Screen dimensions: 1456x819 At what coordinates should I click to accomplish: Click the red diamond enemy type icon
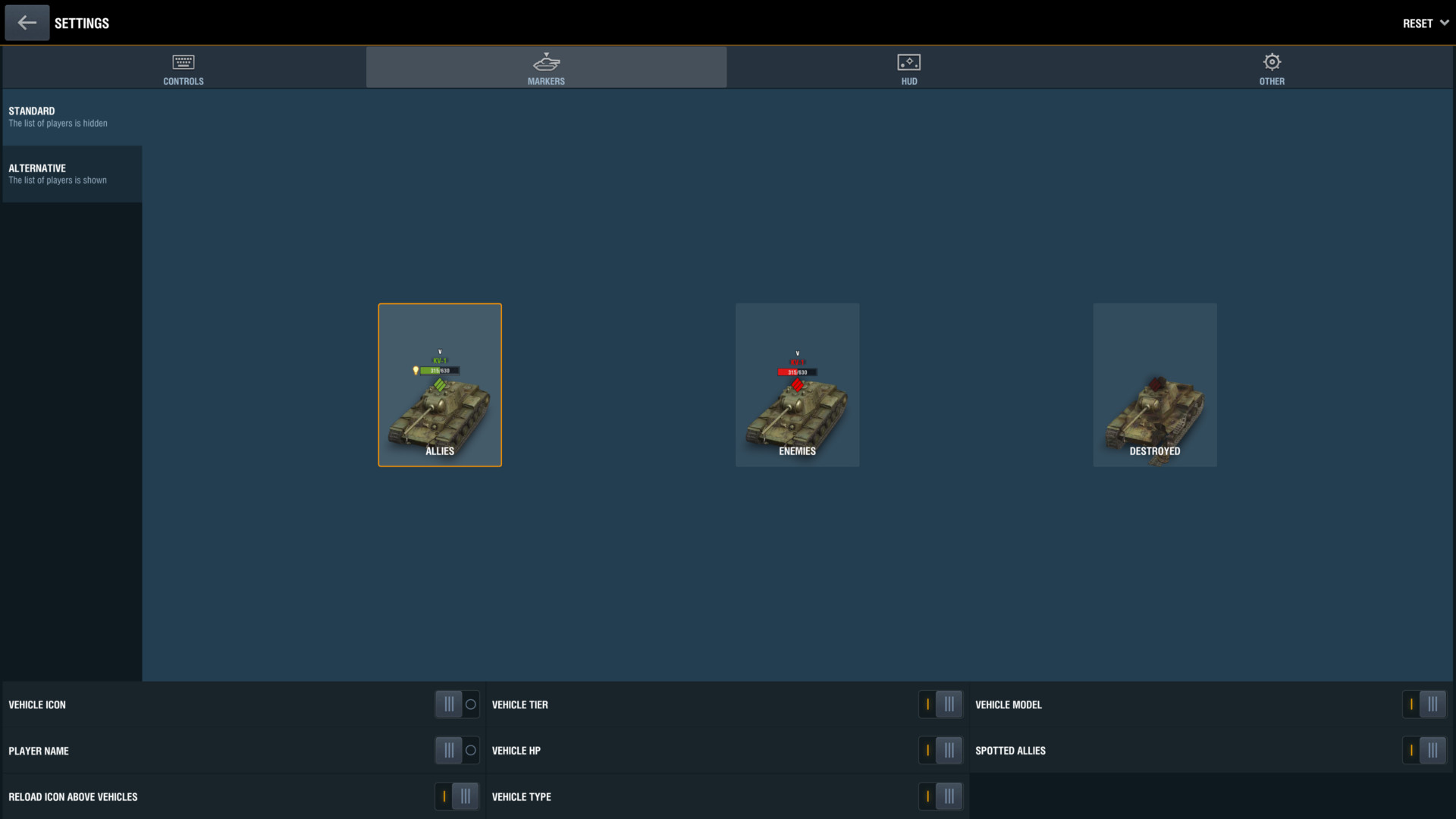point(797,385)
